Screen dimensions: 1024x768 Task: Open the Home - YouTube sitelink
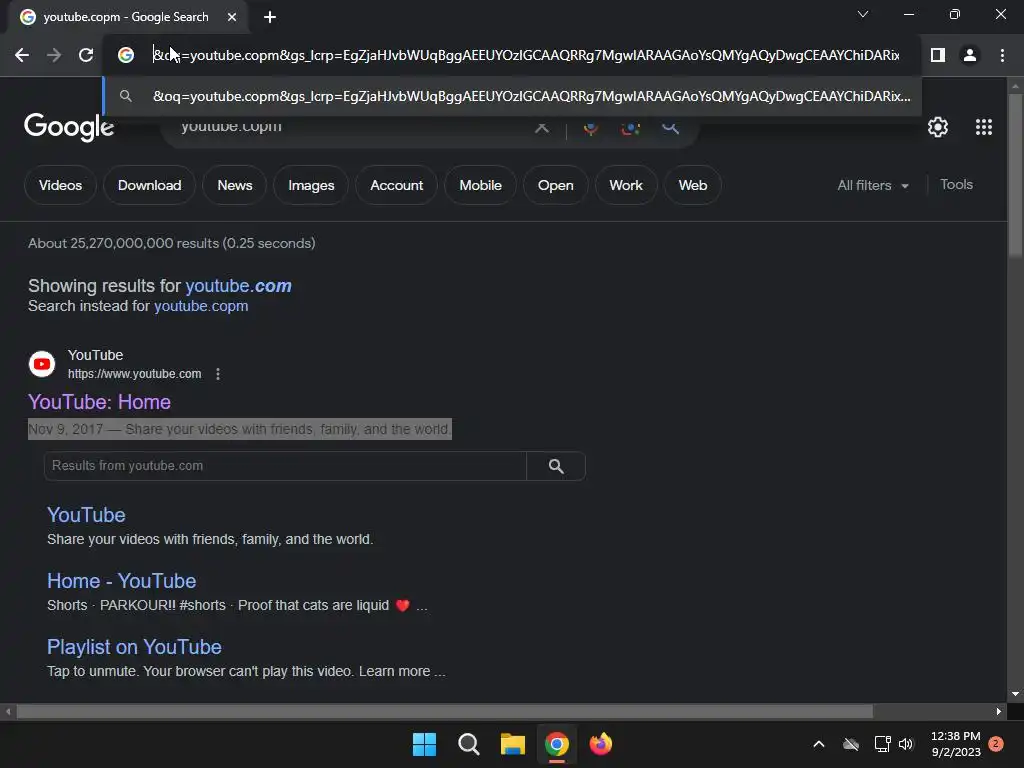[x=121, y=581]
